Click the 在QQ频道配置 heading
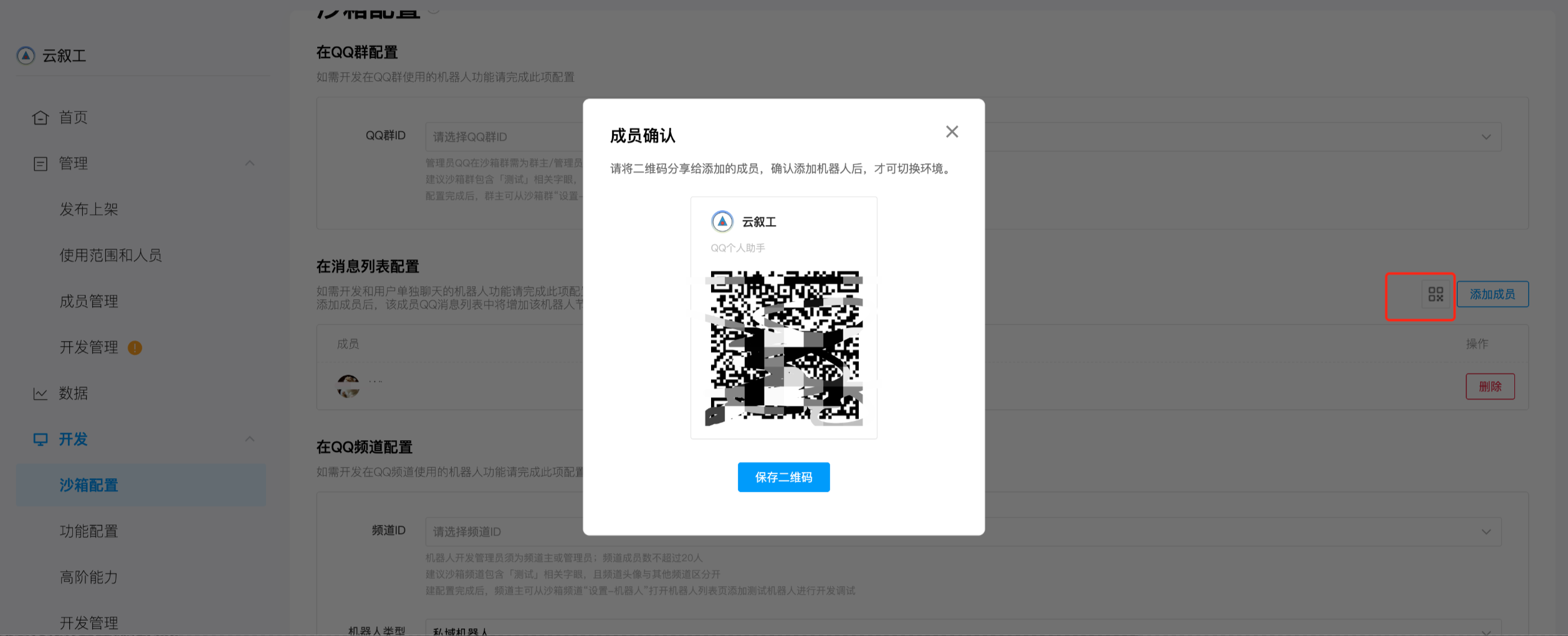The image size is (1568, 636). pyautogui.click(x=365, y=447)
